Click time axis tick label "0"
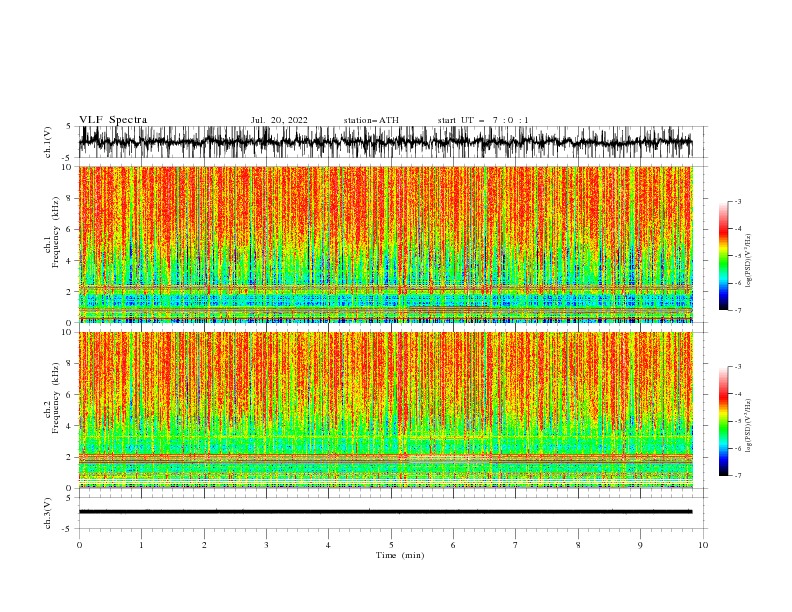Image resolution: width=792 pixels, height=612 pixels. pos(79,545)
